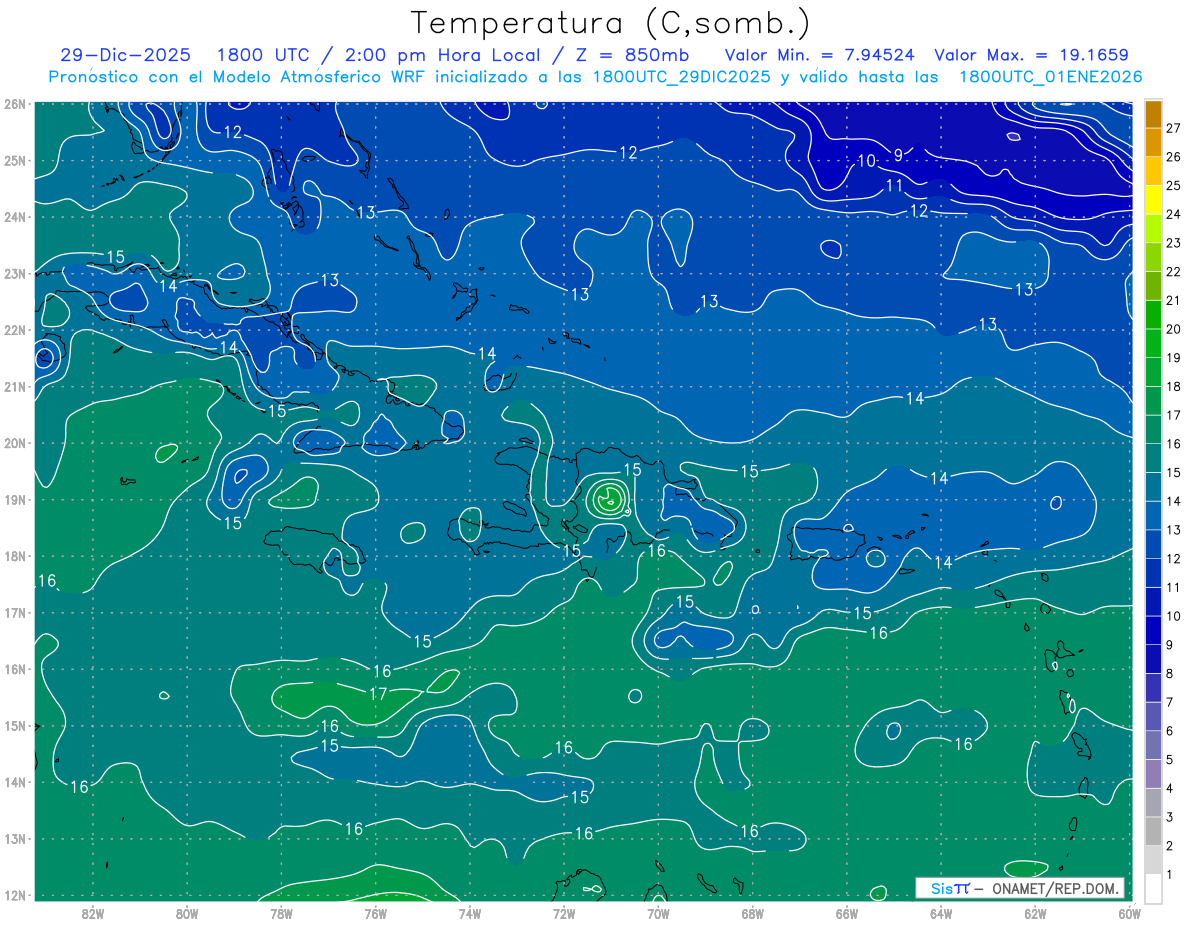
Task: Click latitude axis label 17N
Action: 15,613
